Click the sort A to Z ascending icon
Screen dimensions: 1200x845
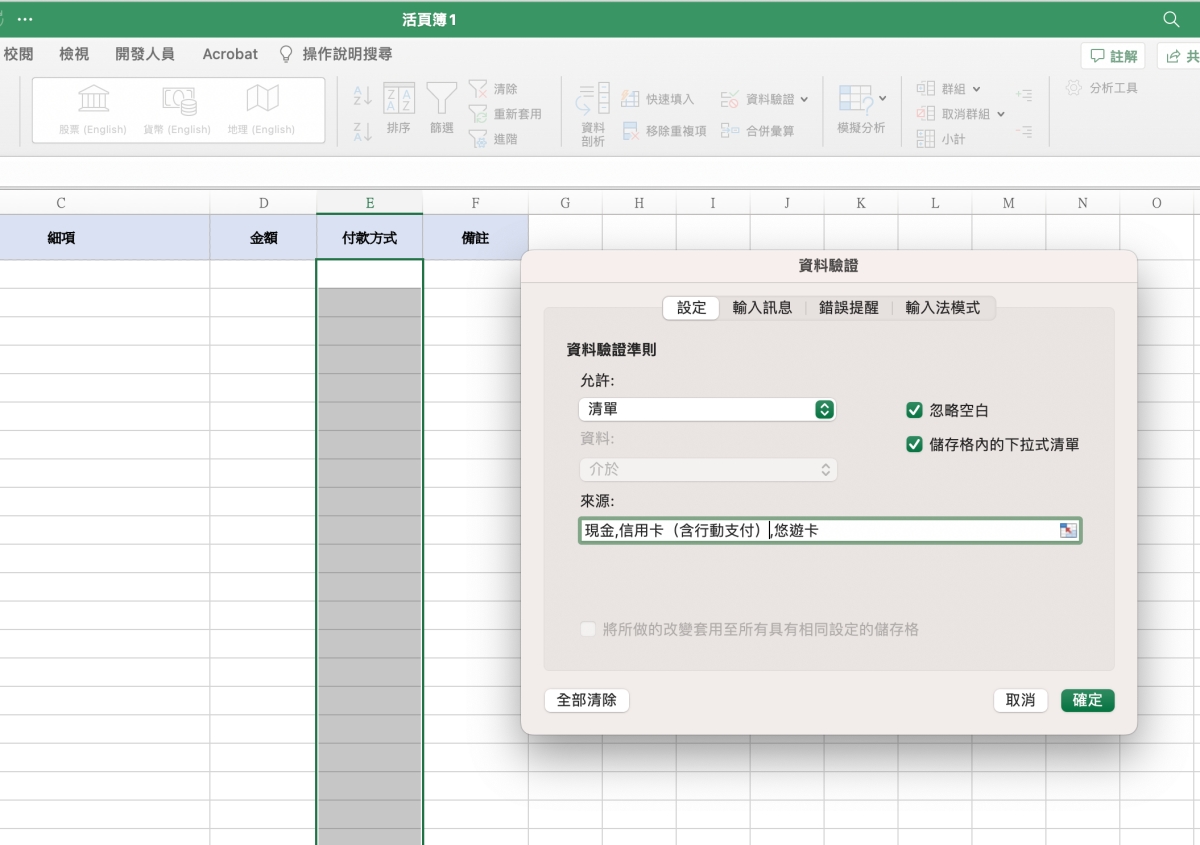[362, 96]
